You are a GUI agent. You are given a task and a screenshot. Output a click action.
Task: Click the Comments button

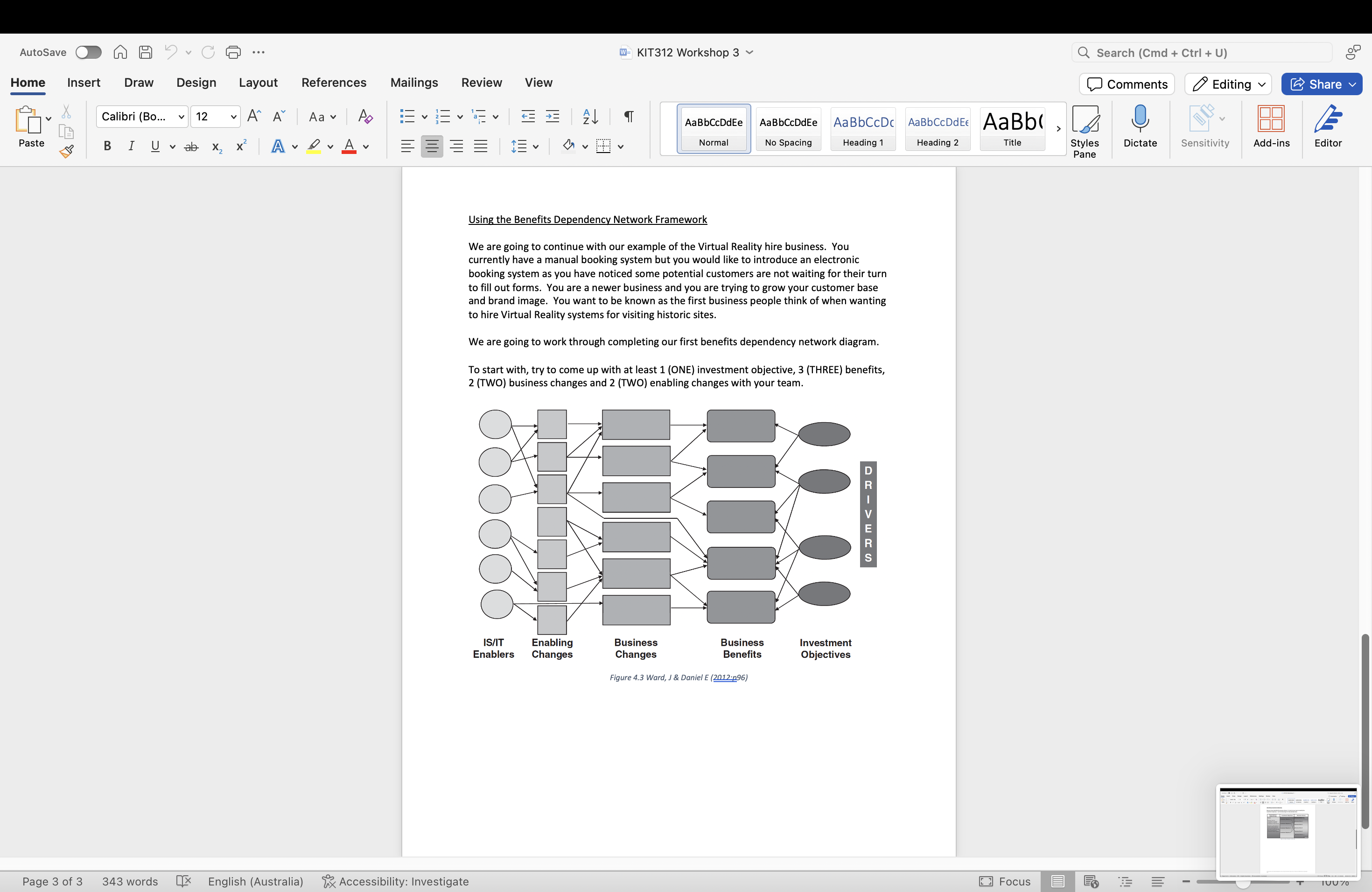pyautogui.click(x=1127, y=84)
